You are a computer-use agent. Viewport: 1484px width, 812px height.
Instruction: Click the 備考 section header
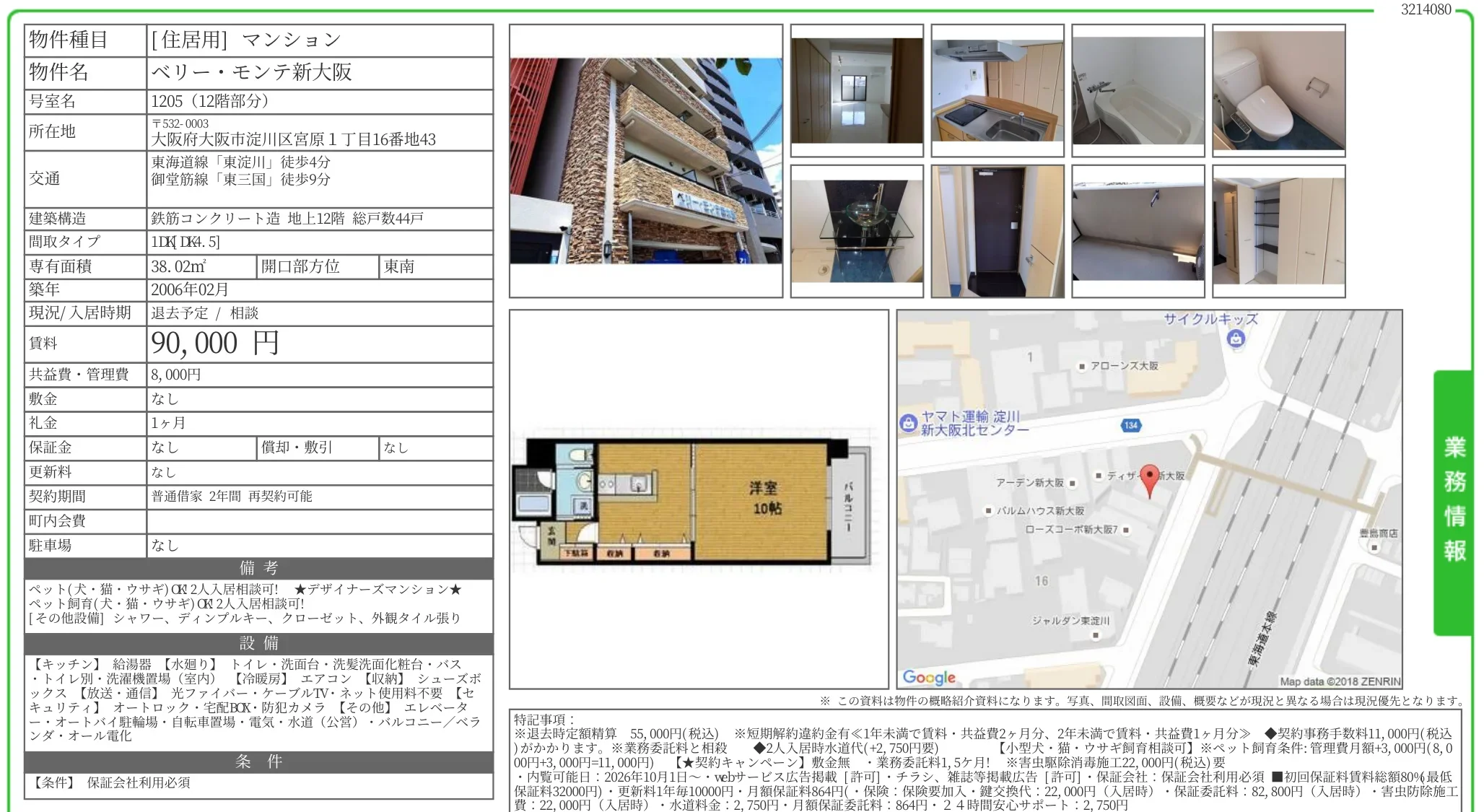pyautogui.click(x=259, y=568)
